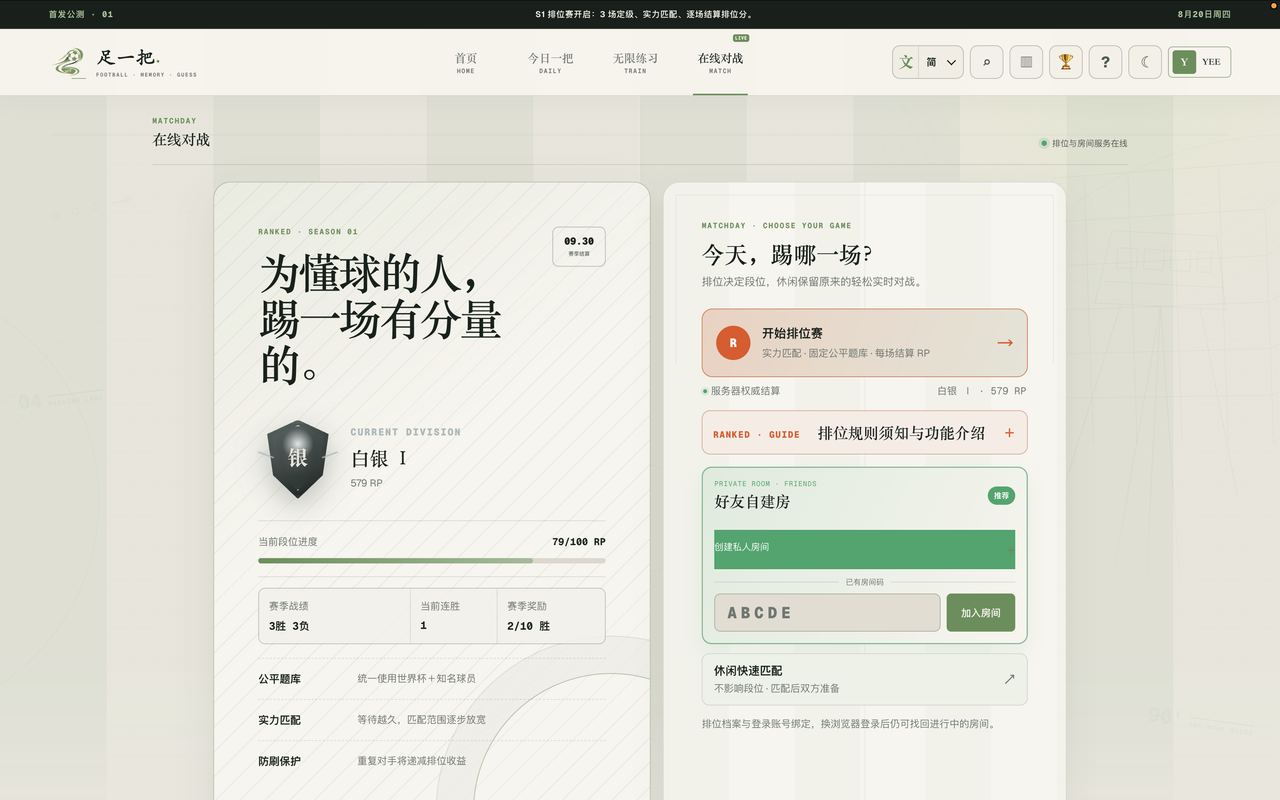The image size is (1280, 800).
Task: Click the orange R badge on 开始排位赛
Action: (x=733, y=342)
